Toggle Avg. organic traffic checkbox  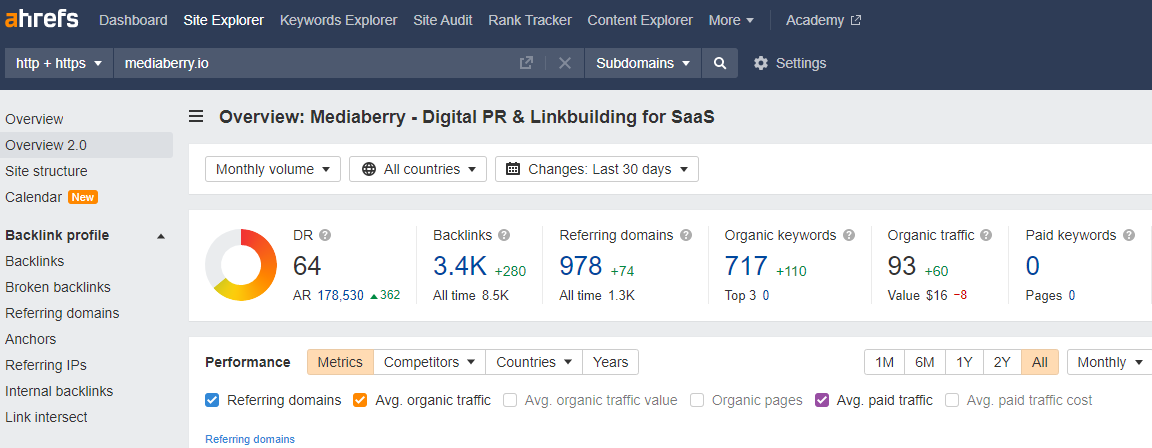[x=360, y=400]
